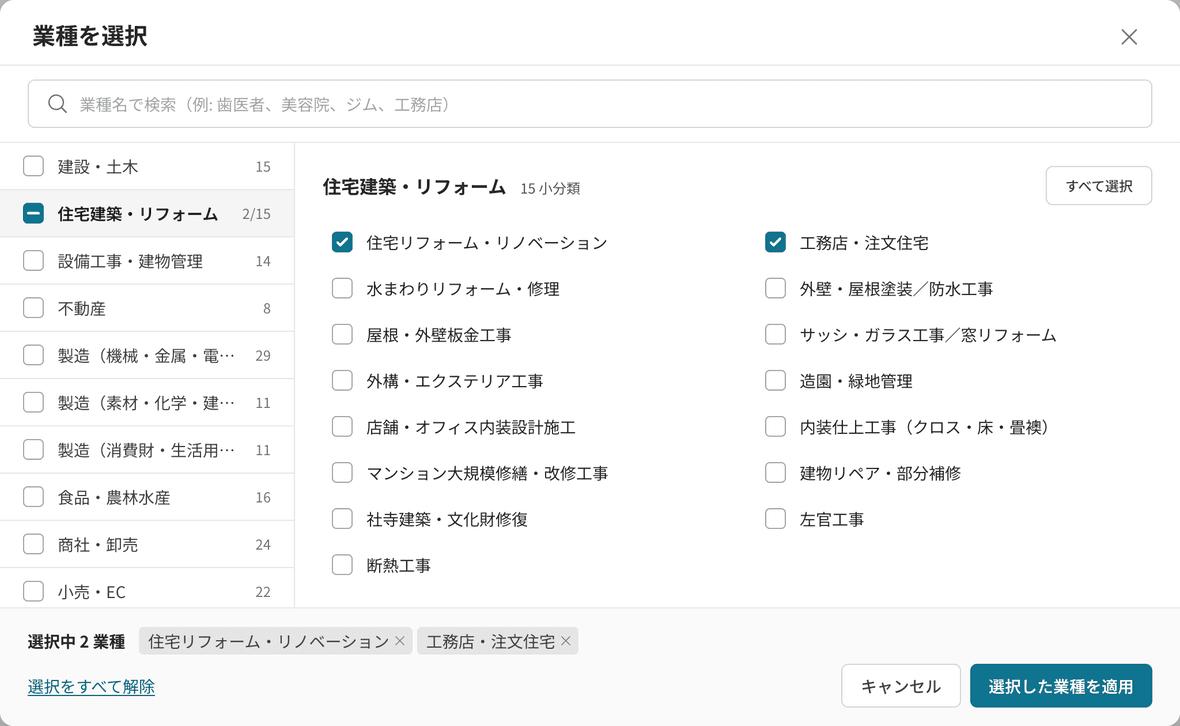Check the 設備工事・建物管理 category checkbox

tap(33, 261)
